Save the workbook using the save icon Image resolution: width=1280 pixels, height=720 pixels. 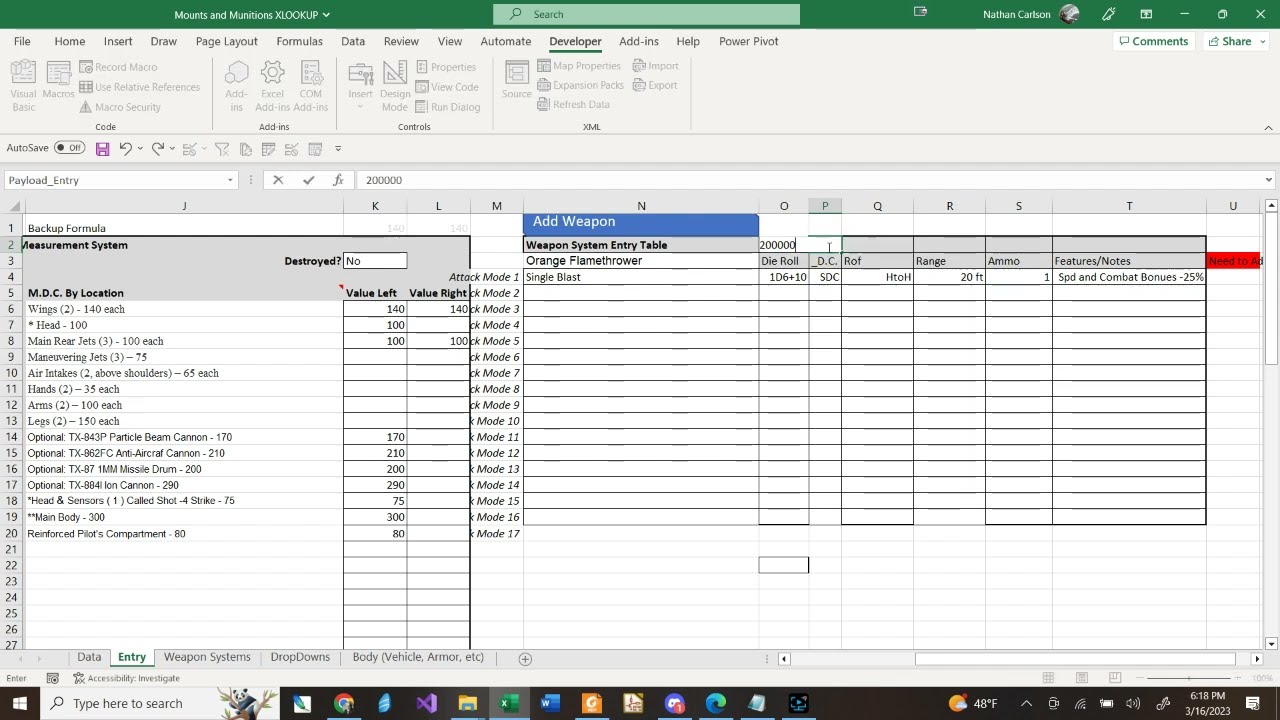coord(102,149)
